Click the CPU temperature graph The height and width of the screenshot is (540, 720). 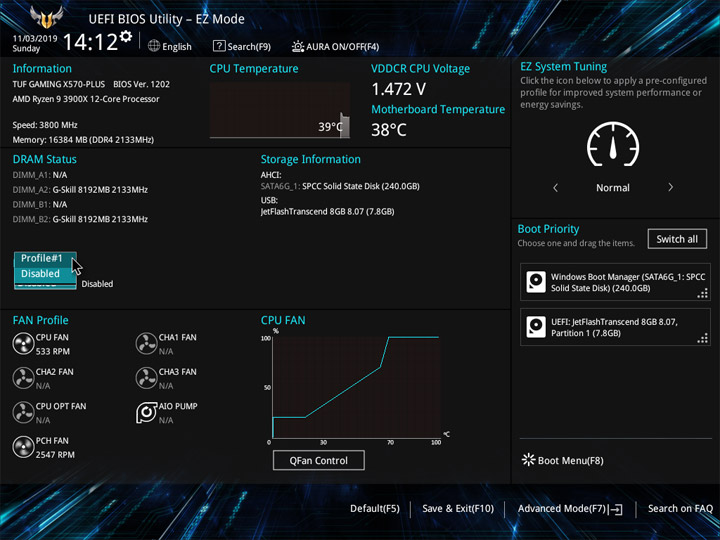coord(280,110)
